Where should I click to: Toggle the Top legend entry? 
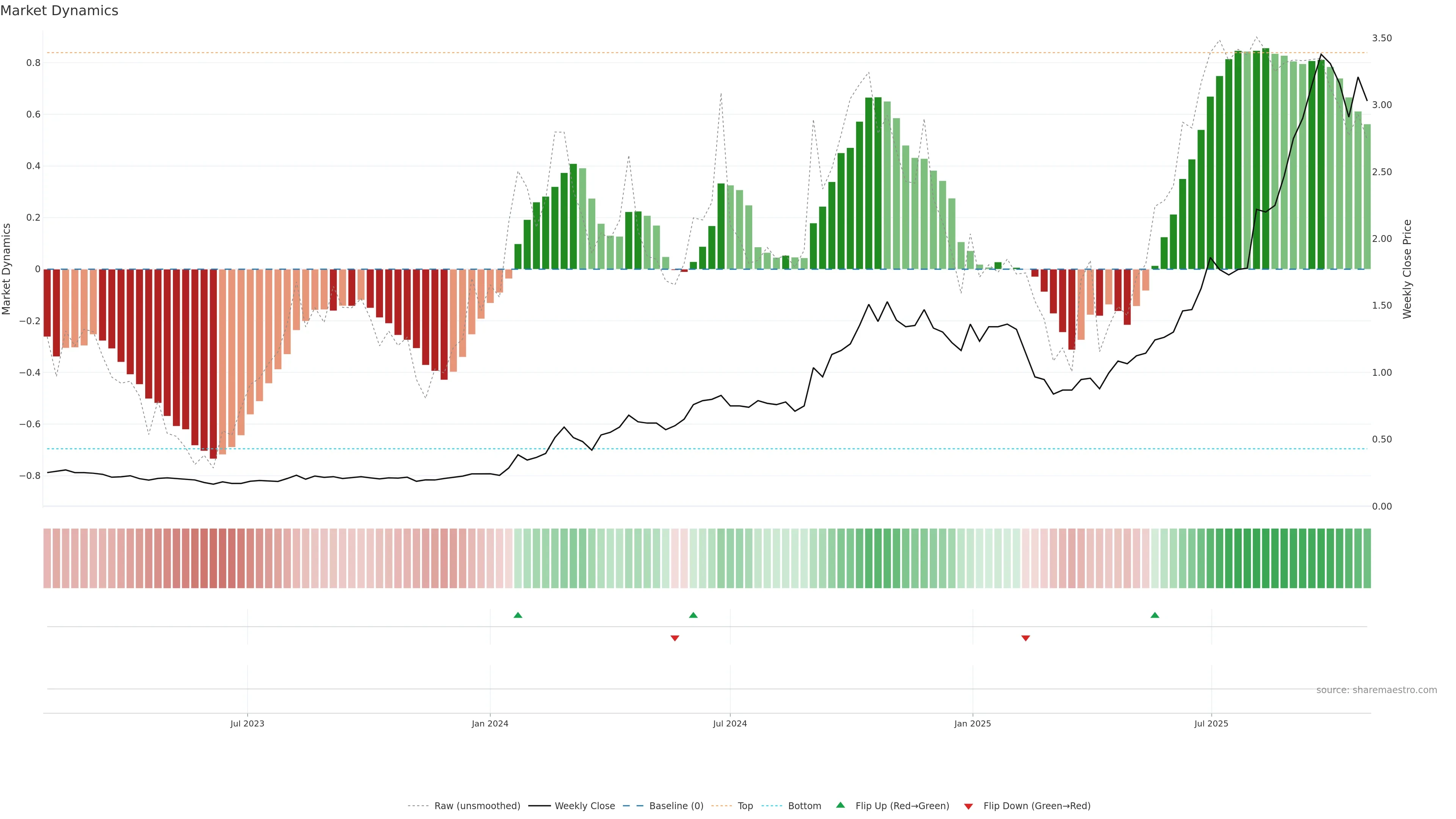(x=745, y=806)
